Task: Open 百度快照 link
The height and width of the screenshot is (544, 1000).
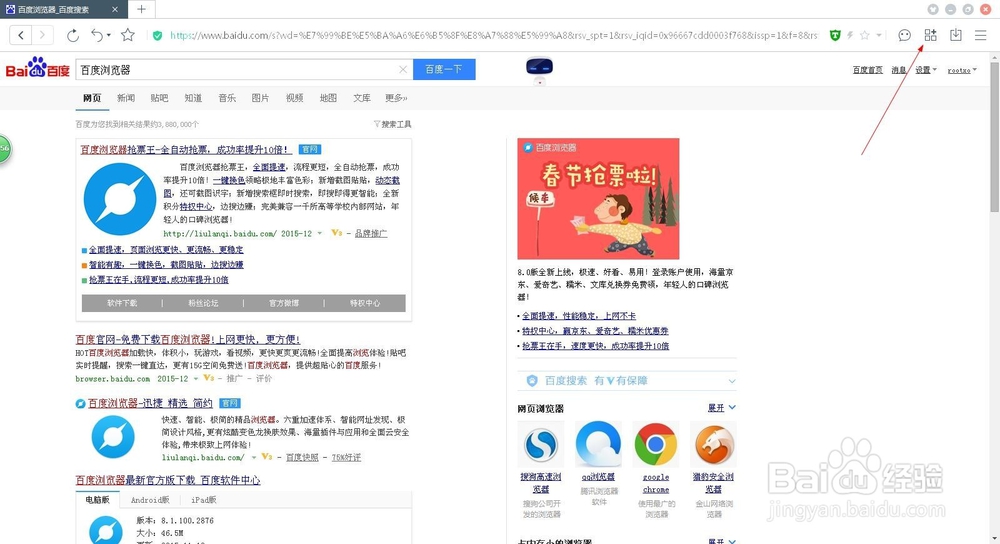Action: pos(302,457)
